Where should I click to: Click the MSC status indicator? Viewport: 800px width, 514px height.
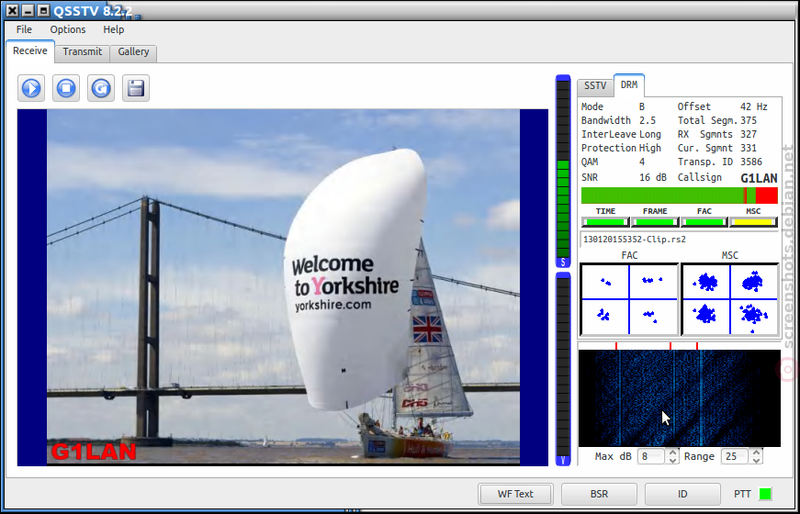click(753, 222)
